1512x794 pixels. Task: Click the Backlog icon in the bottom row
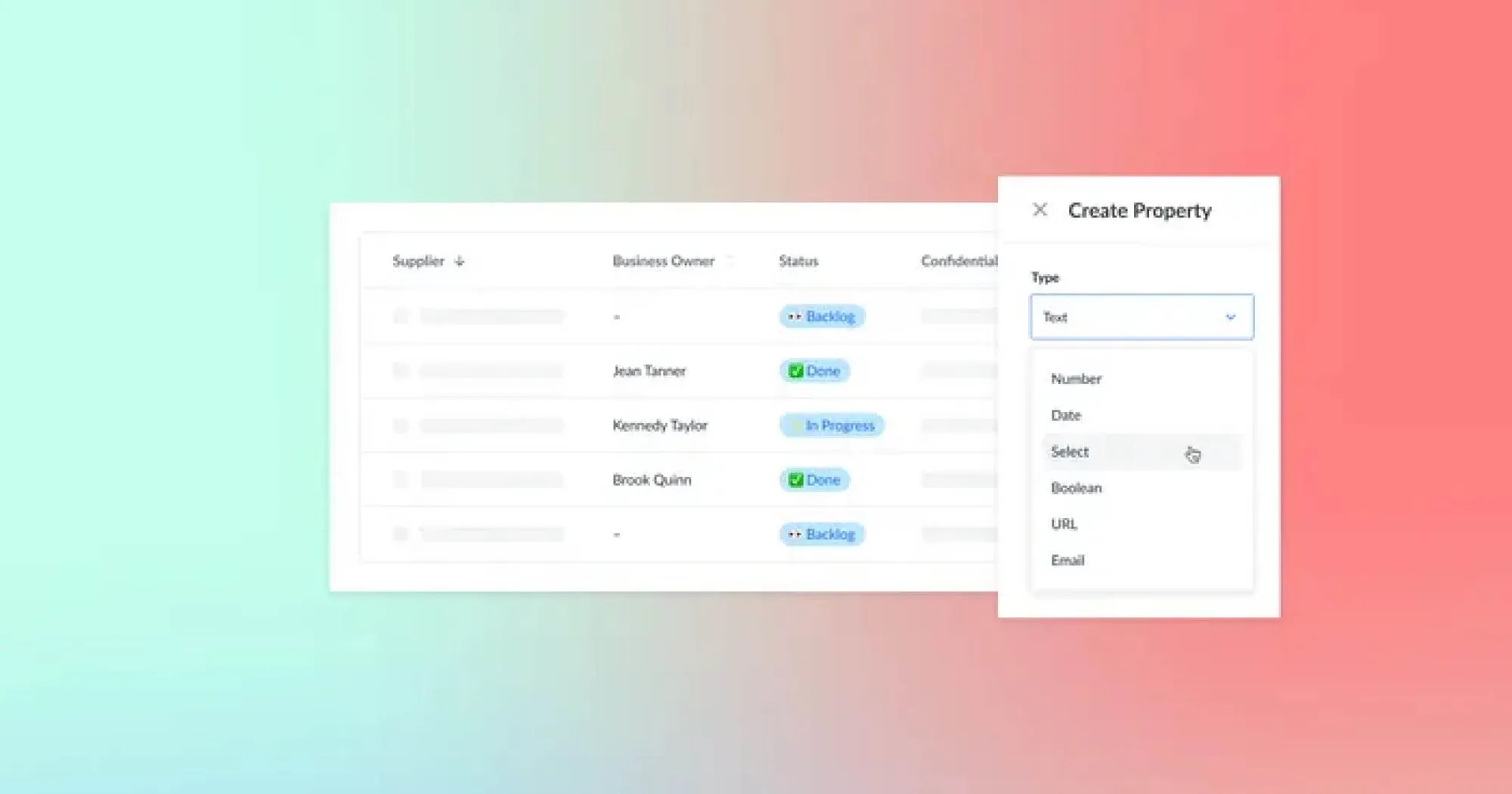point(794,534)
